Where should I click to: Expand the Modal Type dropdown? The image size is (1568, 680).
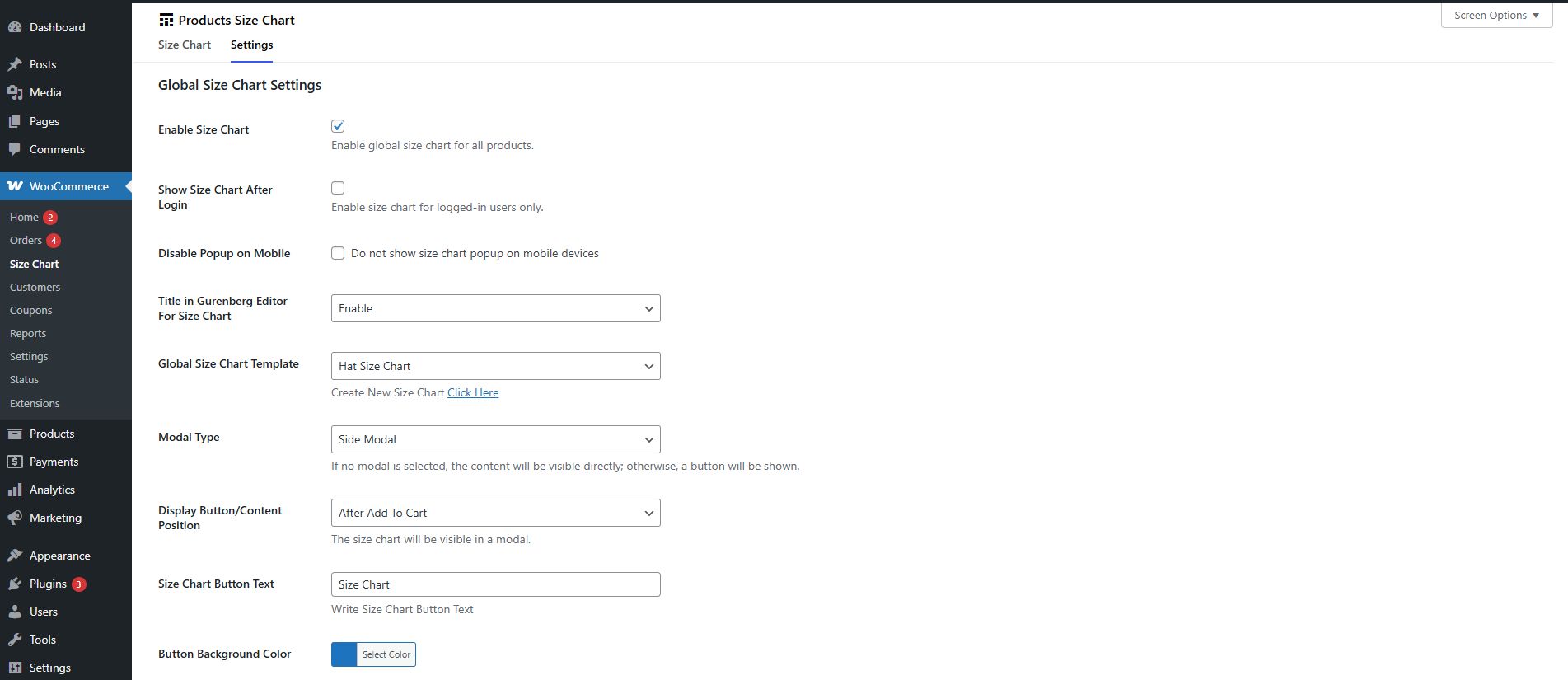pyautogui.click(x=495, y=439)
